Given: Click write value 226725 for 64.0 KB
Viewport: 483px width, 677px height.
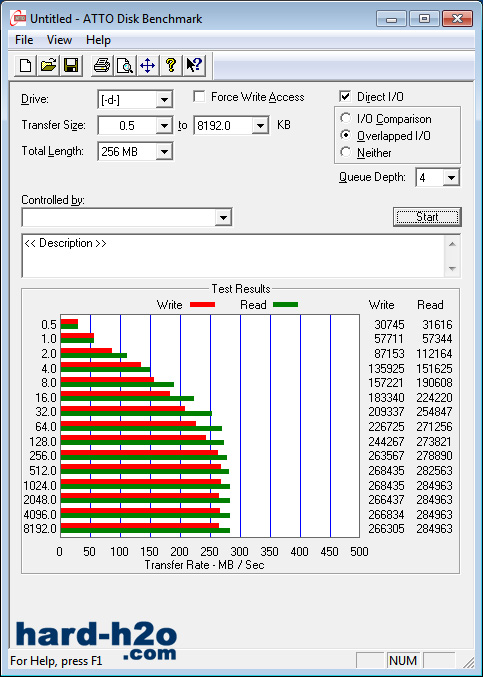Looking at the screenshot, I should [x=386, y=427].
